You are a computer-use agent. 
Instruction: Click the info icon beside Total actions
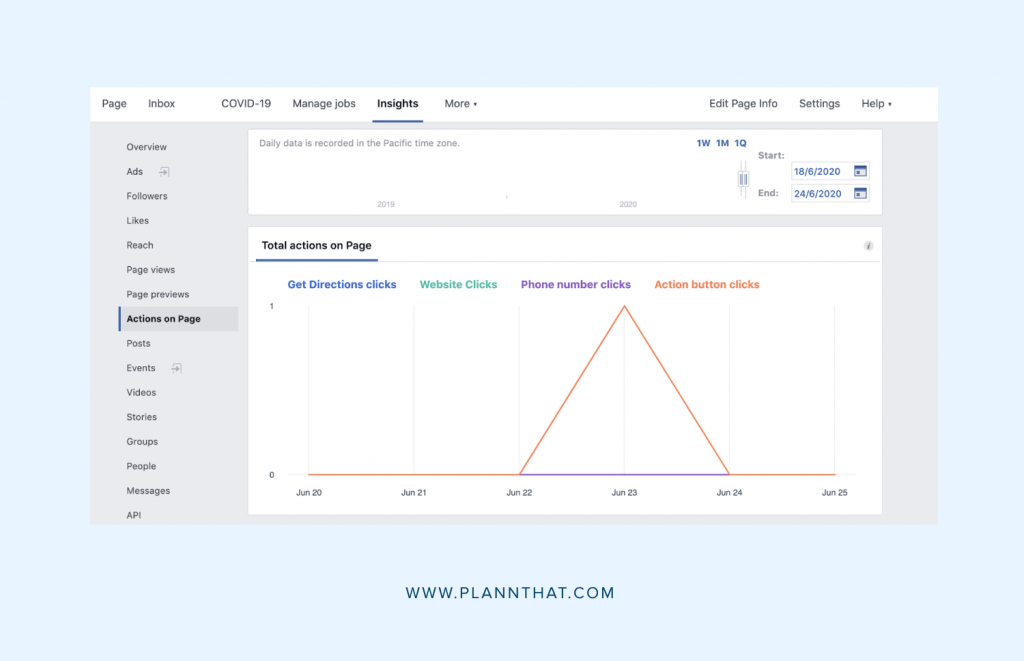[868, 246]
